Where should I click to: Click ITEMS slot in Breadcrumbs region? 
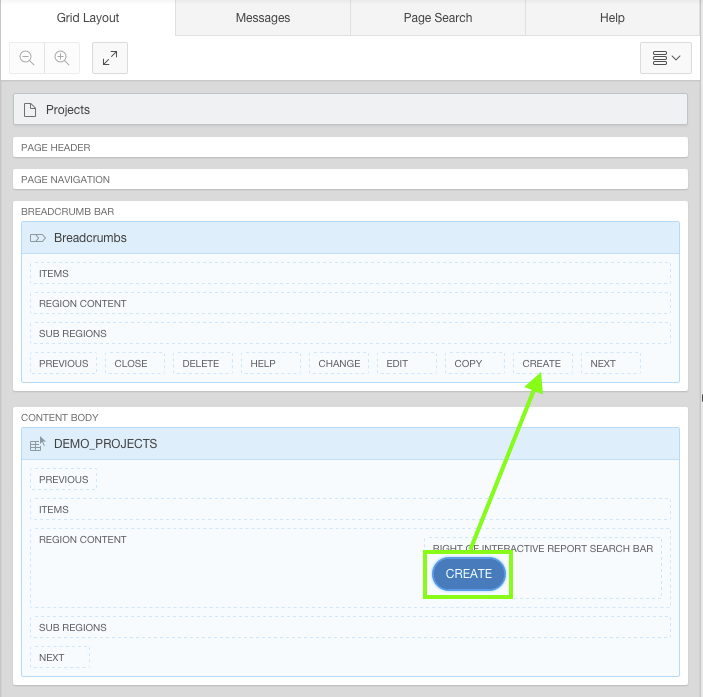click(x=350, y=273)
